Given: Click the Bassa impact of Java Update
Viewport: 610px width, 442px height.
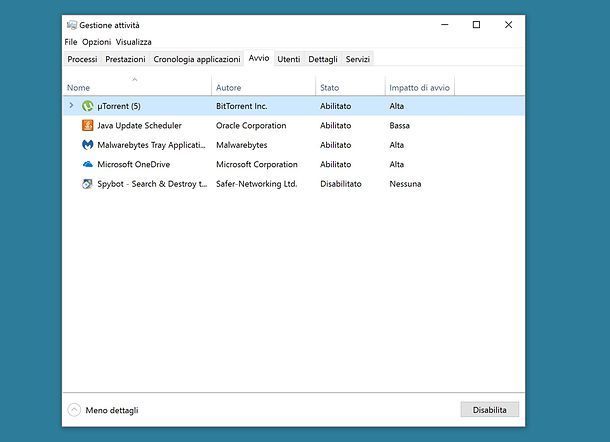Looking at the screenshot, I should pos(400,125).
